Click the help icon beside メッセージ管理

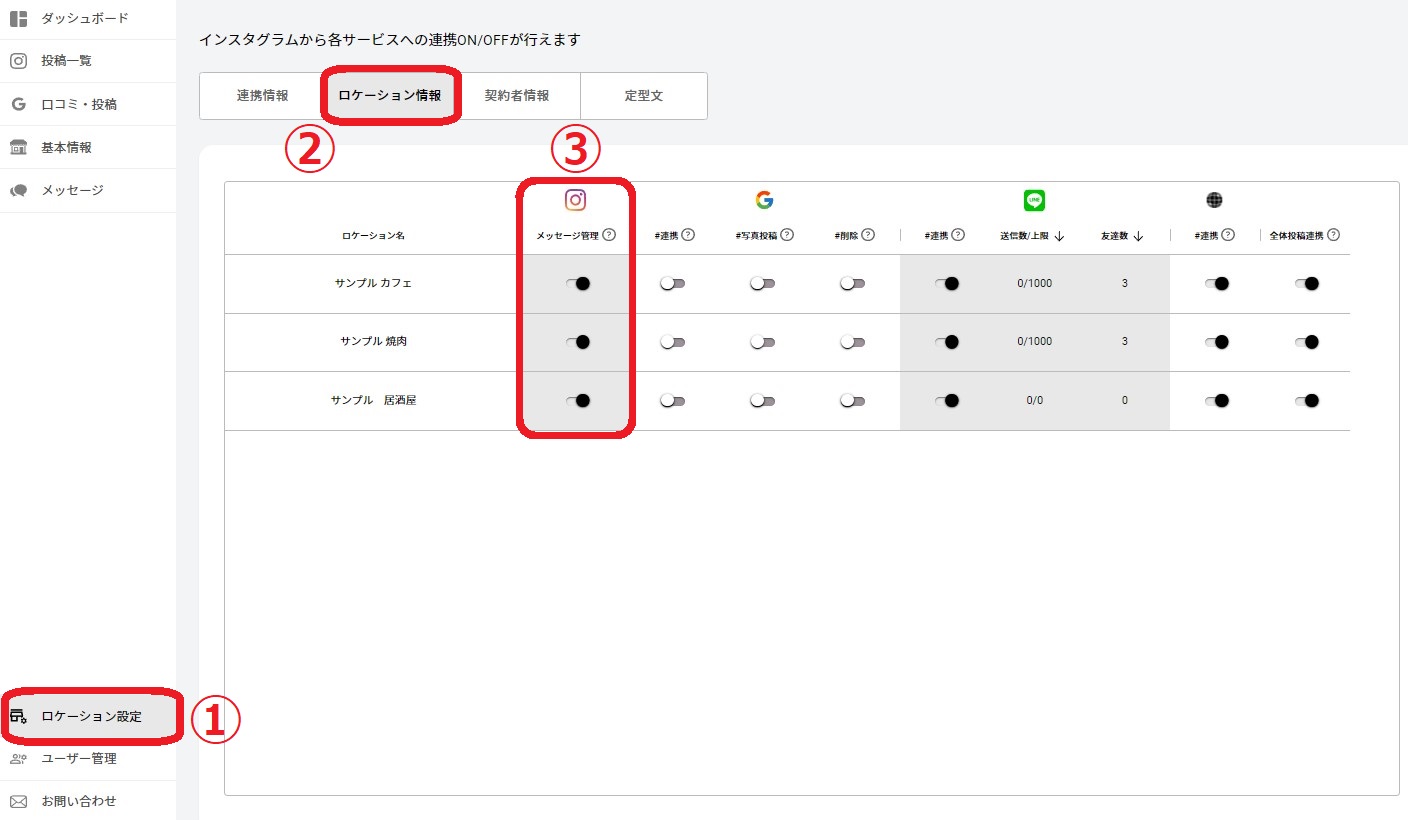click(x=609, y=235)
